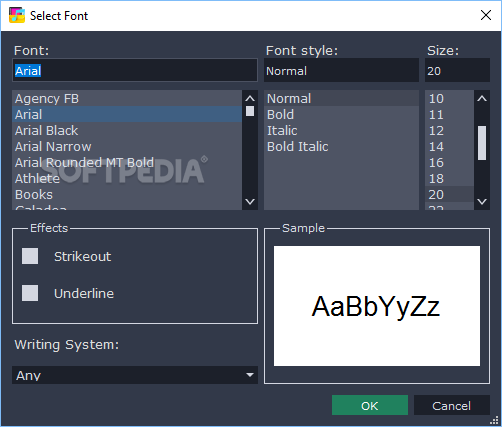Click the Size input field
This screenshot has height=427, width=502.
pyautogui.click(x=457, y=70)
